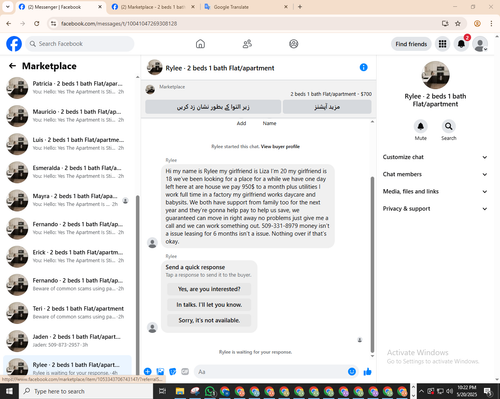The width and height of the screenshot is (500, 399).
Task: Click the 2 beds 1 bath Flat/apartment - $700 listing text
Action: (x=331, y=94)
